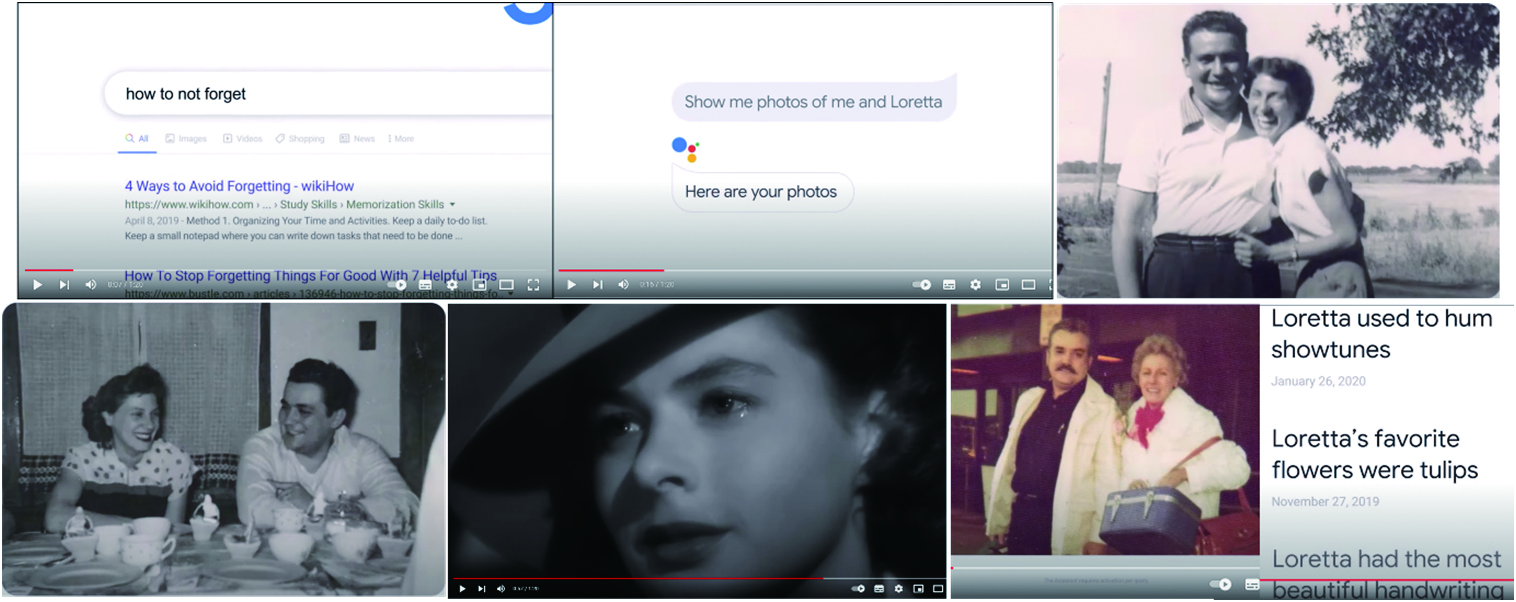Viewport: 1516px width, 602px height.
Task: Switch to the Videos search tab
Action: pos(242,139)
